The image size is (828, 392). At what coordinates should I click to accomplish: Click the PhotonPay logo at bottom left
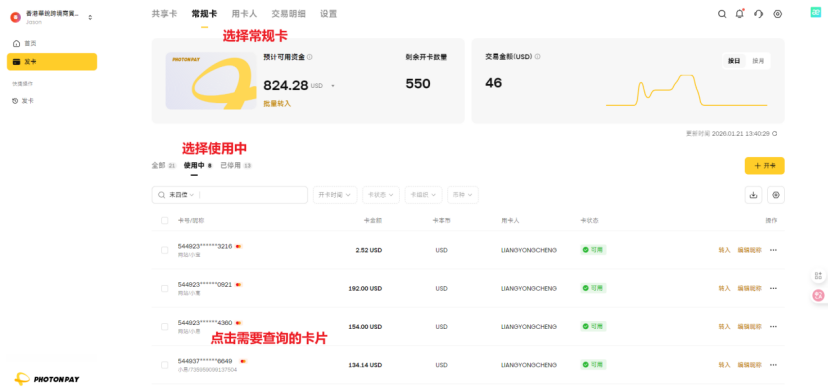[47, 379]
